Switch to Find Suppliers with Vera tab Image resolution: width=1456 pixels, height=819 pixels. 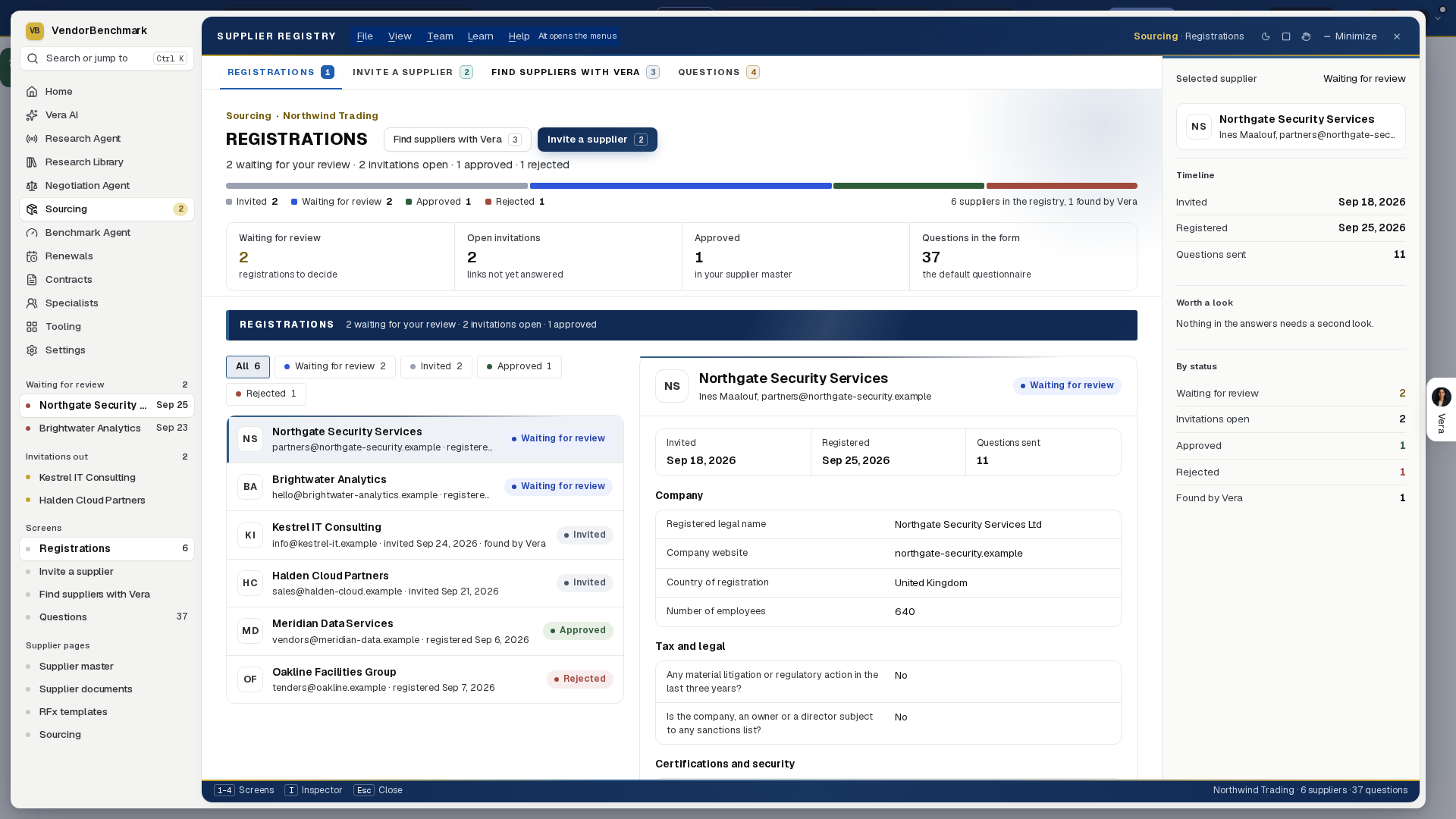click(x=576, y=72)
